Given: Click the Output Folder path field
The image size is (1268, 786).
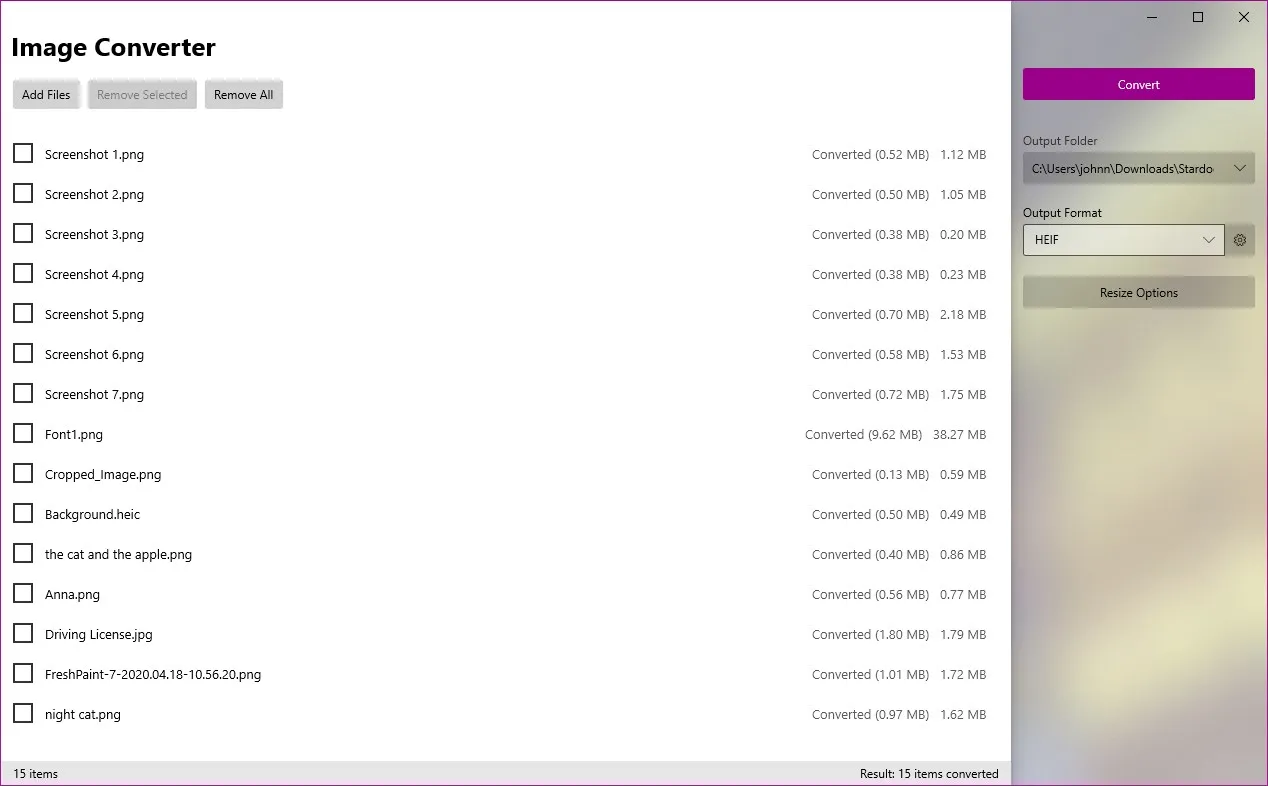Looking at the screenshot, I should [1120, 168].
